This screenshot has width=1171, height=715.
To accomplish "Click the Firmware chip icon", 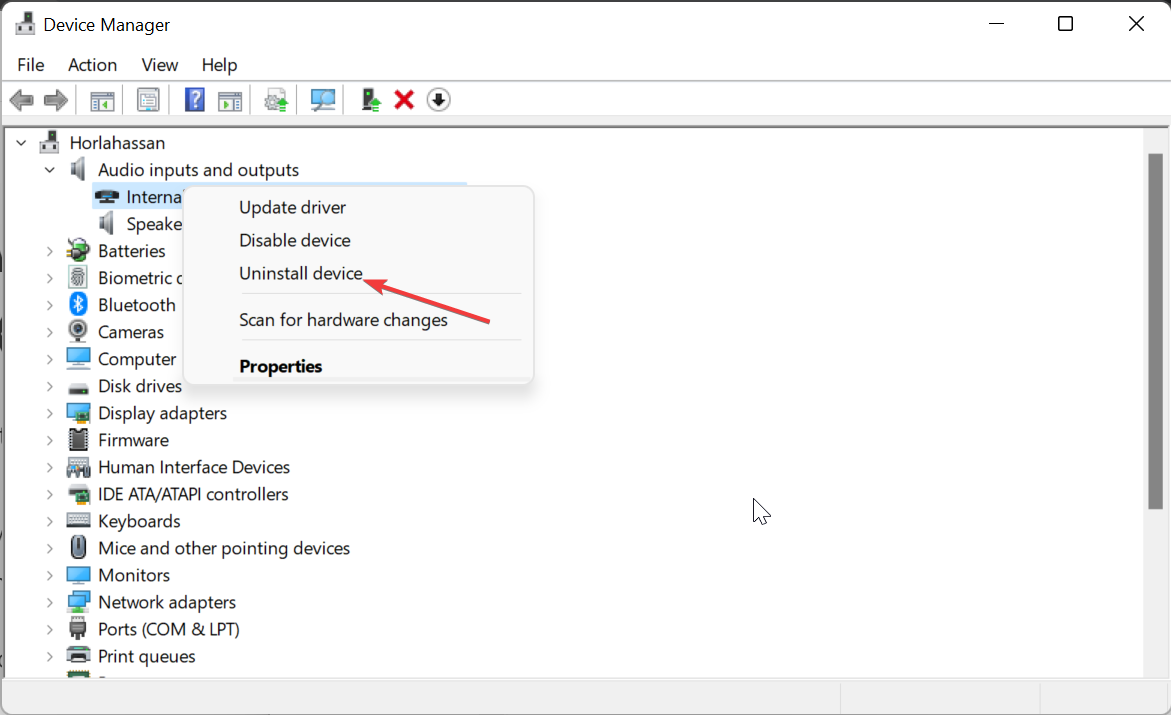I will point(78,439).
